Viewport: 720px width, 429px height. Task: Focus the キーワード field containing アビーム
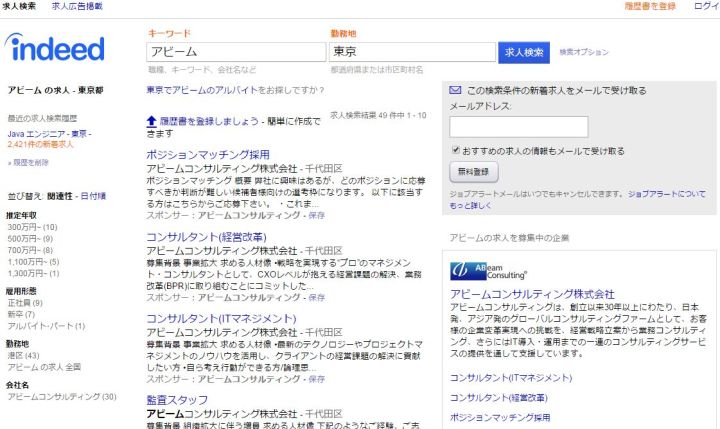click(x=236, y=52)
